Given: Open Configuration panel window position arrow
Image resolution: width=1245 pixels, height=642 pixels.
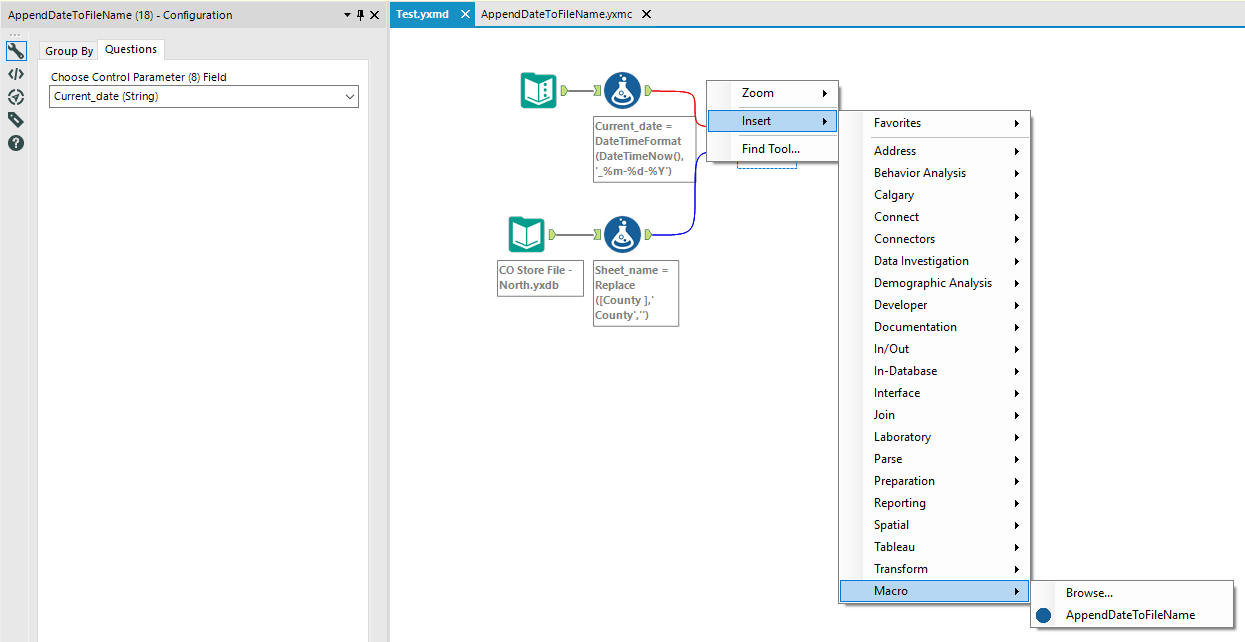Looking at the screenshot, I should click(347, 15).
